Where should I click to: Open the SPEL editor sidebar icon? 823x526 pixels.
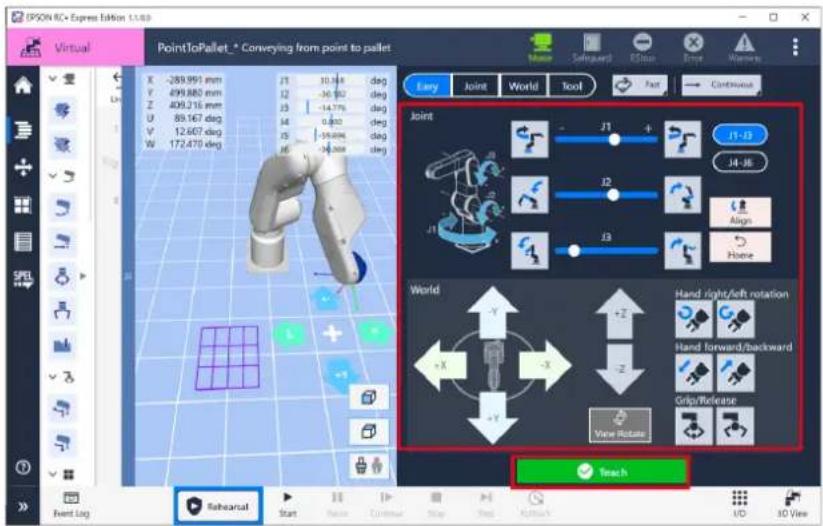tap(23, 279)
